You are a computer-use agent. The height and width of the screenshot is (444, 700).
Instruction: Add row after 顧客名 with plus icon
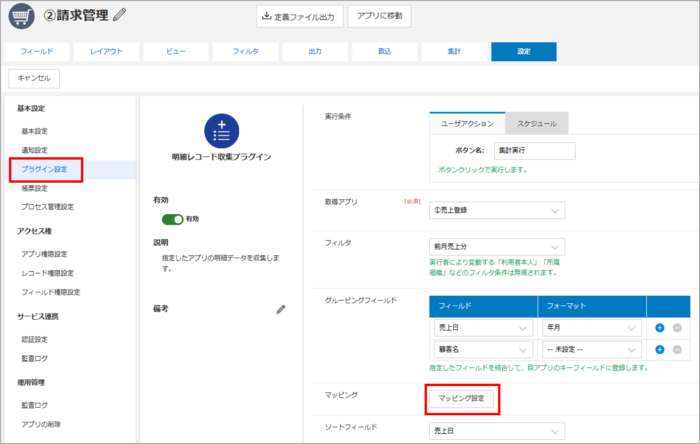pyautogui.click(x=659, y=349)
